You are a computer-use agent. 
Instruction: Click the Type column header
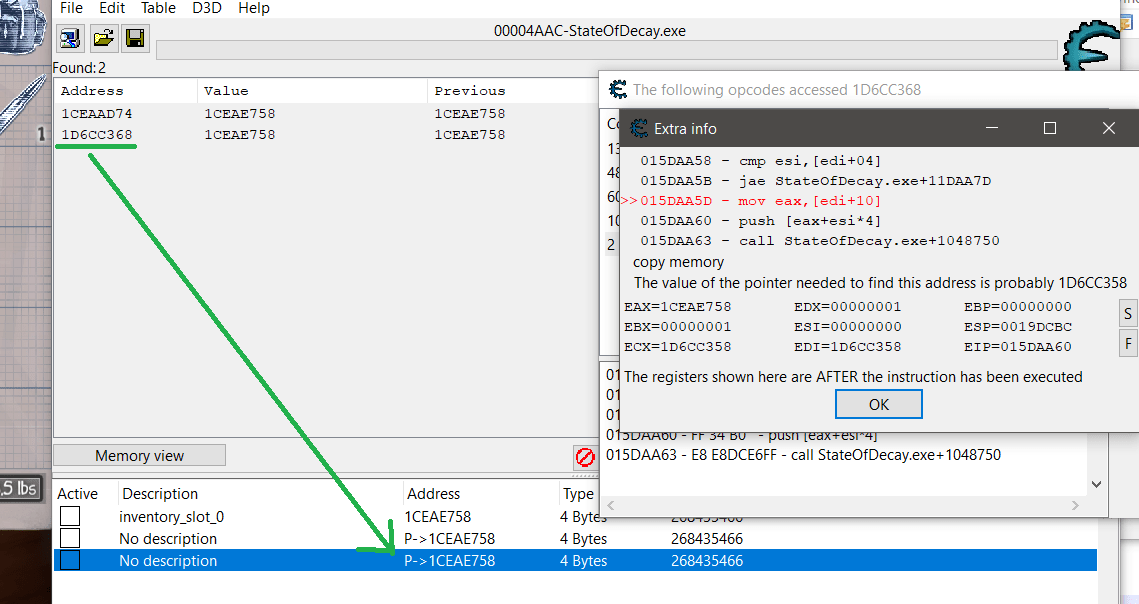pyautogui.click(x=578, y=494)
